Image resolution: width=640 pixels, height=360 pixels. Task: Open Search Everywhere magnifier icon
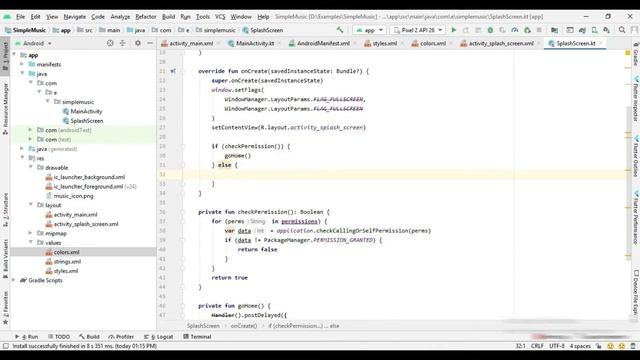(x=622, y=30)
